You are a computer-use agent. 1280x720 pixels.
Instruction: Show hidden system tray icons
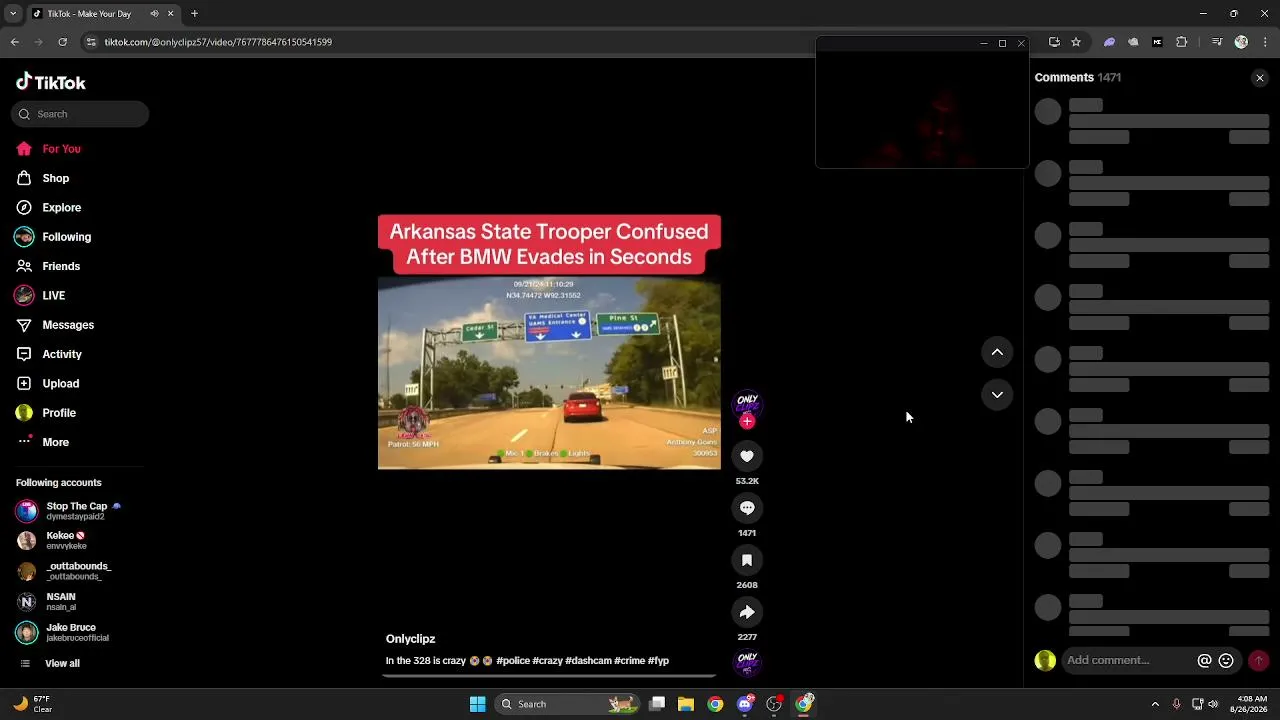[1155, 704]
